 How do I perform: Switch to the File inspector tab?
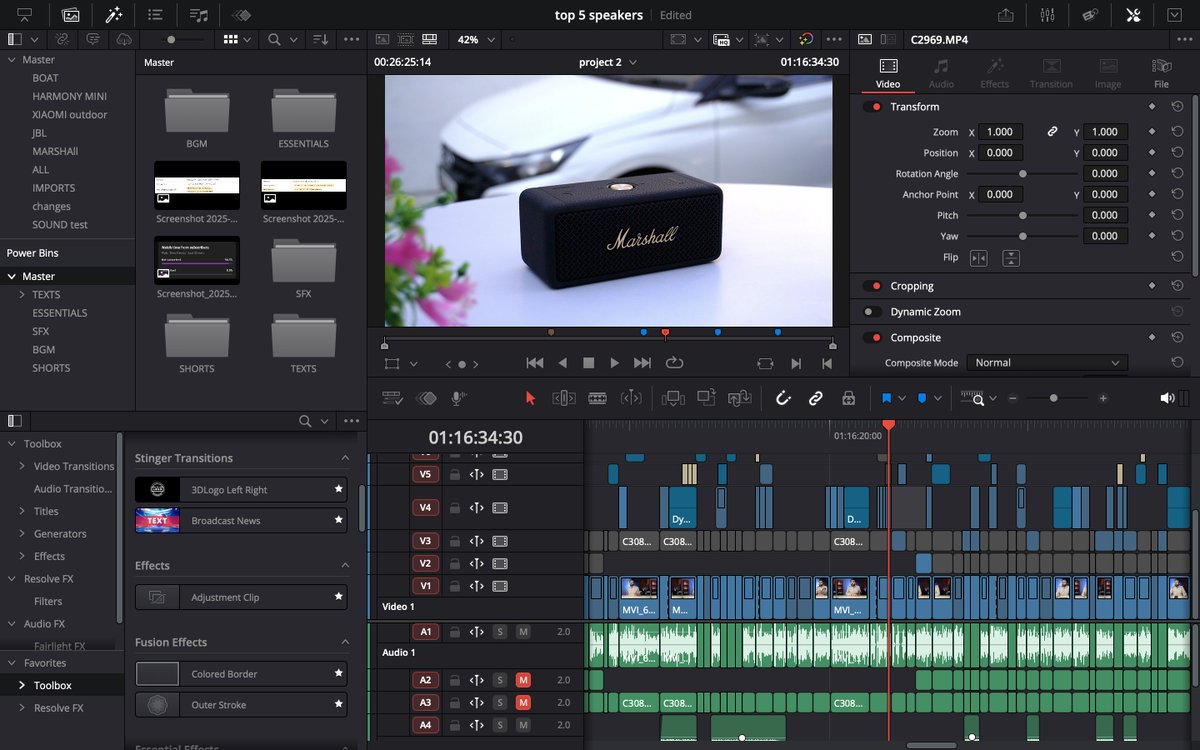coord(1161,73)
